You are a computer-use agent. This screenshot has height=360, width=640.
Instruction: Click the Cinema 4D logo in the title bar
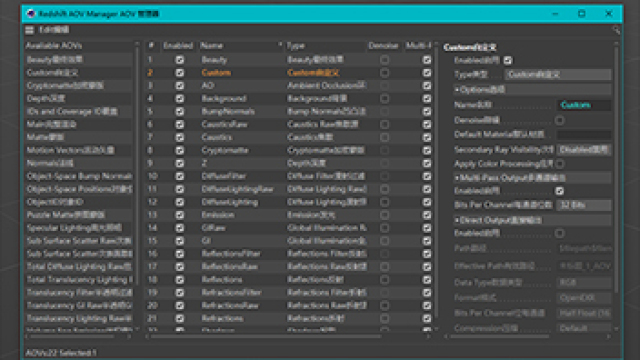(31, 13)
